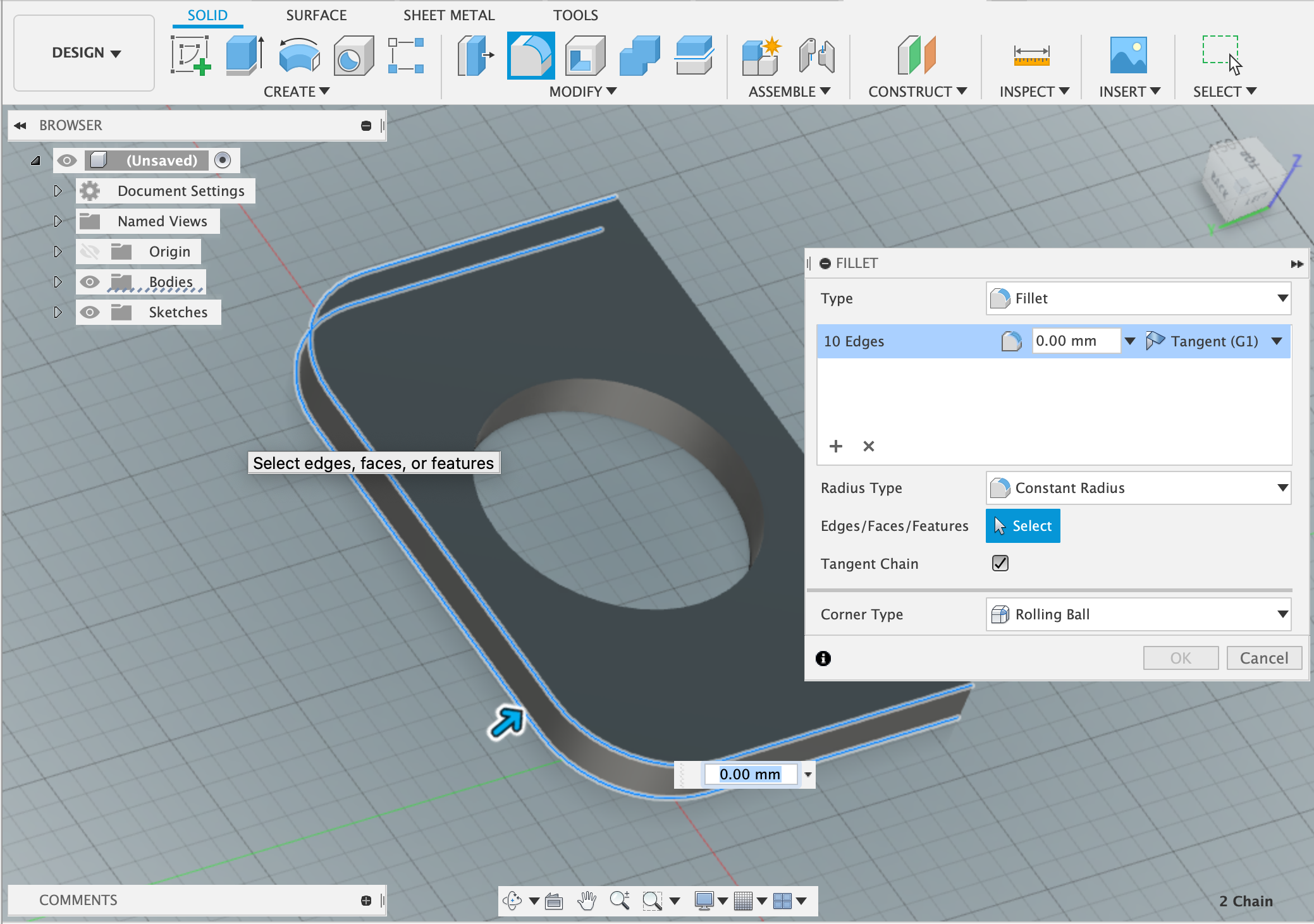This screenshot has width=1314, height=924.
Task: Enable Tangent Chain checkbox
Action: (999, 563)
